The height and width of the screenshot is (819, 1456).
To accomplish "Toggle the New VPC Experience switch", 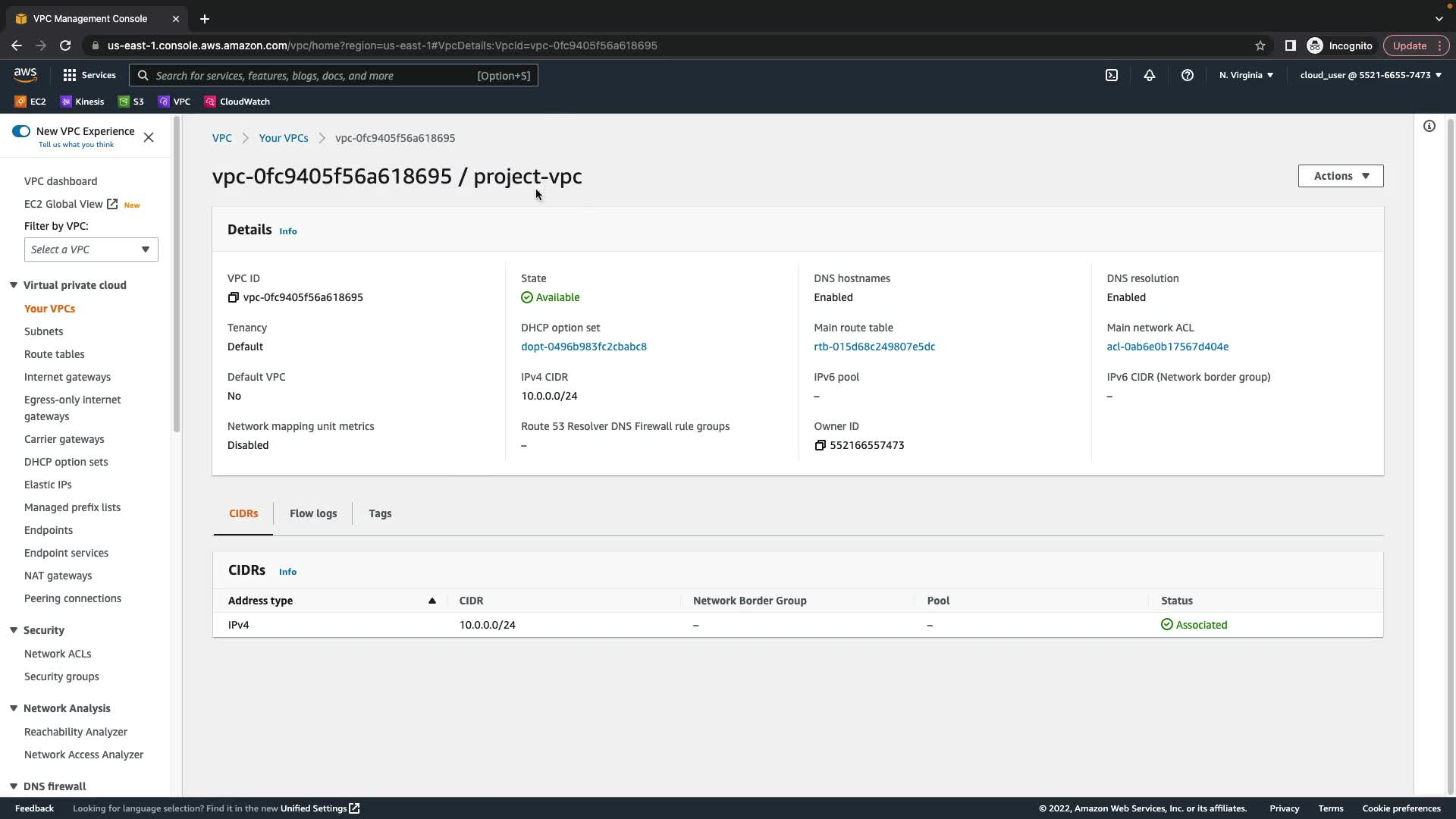I will coord(21,131).
